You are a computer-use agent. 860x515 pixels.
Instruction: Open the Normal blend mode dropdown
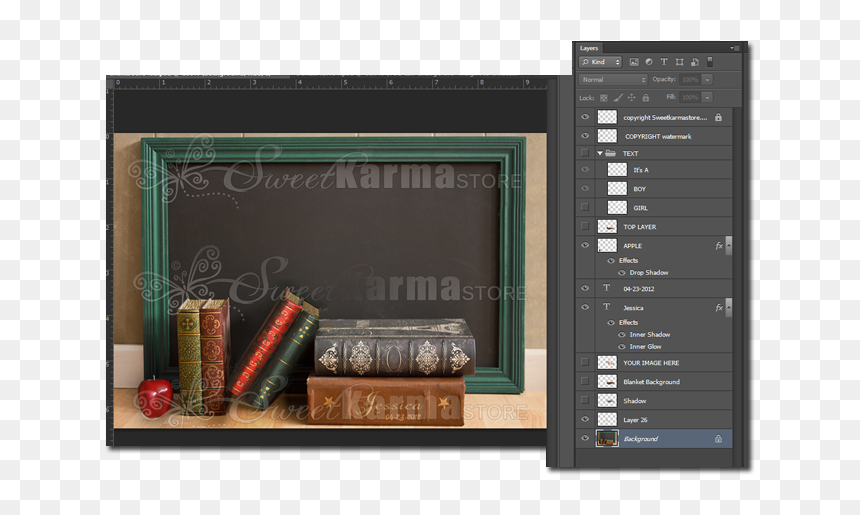613,80
